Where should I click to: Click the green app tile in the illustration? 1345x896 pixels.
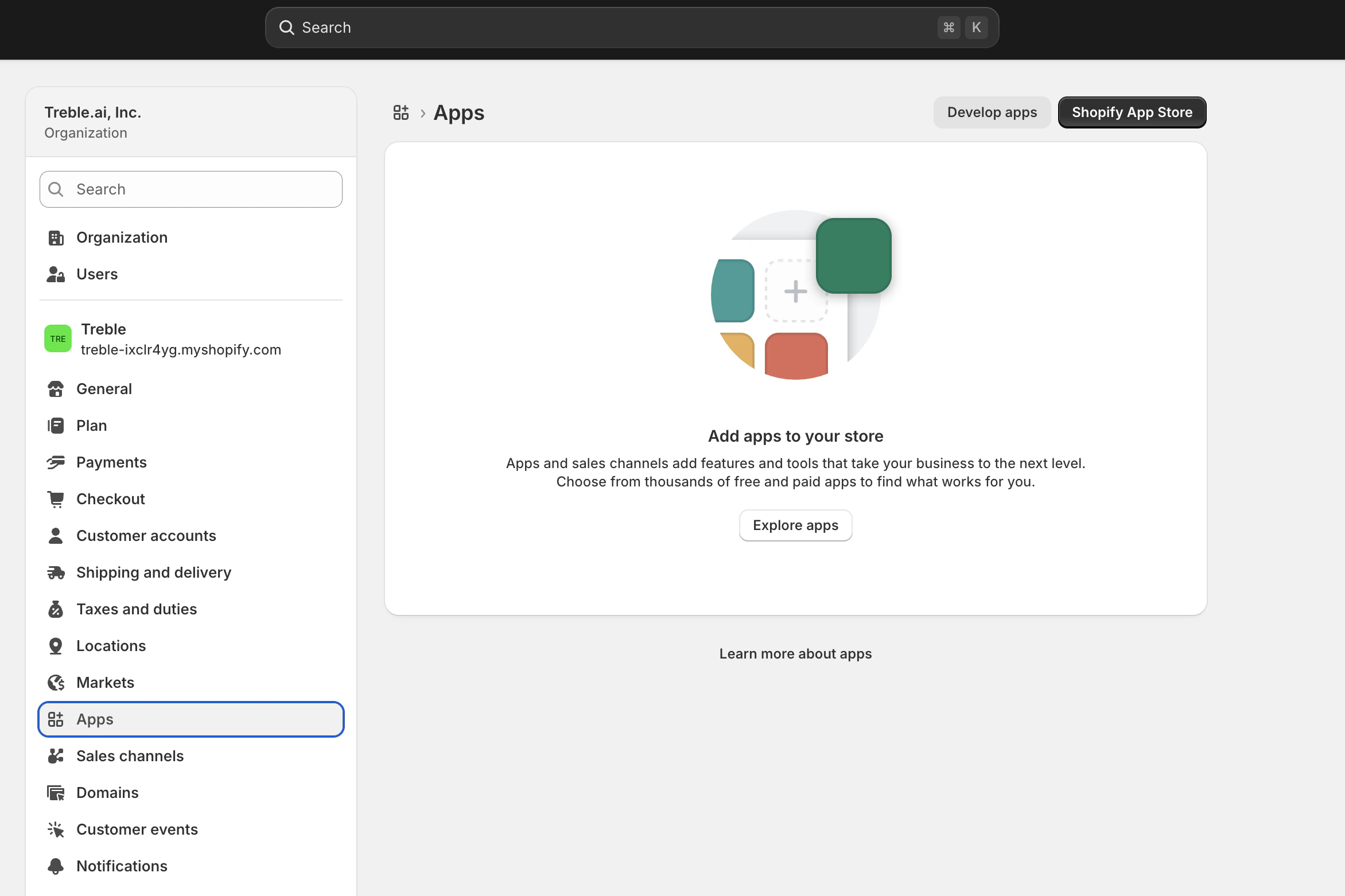(x=853, y=256)
